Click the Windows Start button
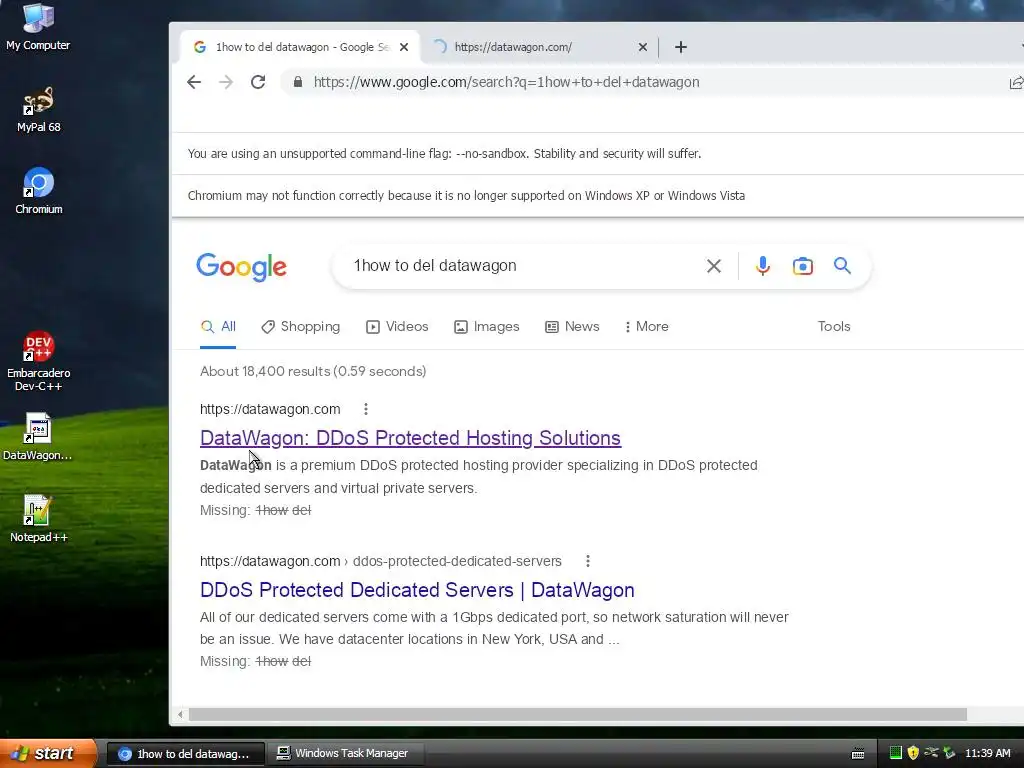The height and width of the screenshot is (768, 1024). 47,753
